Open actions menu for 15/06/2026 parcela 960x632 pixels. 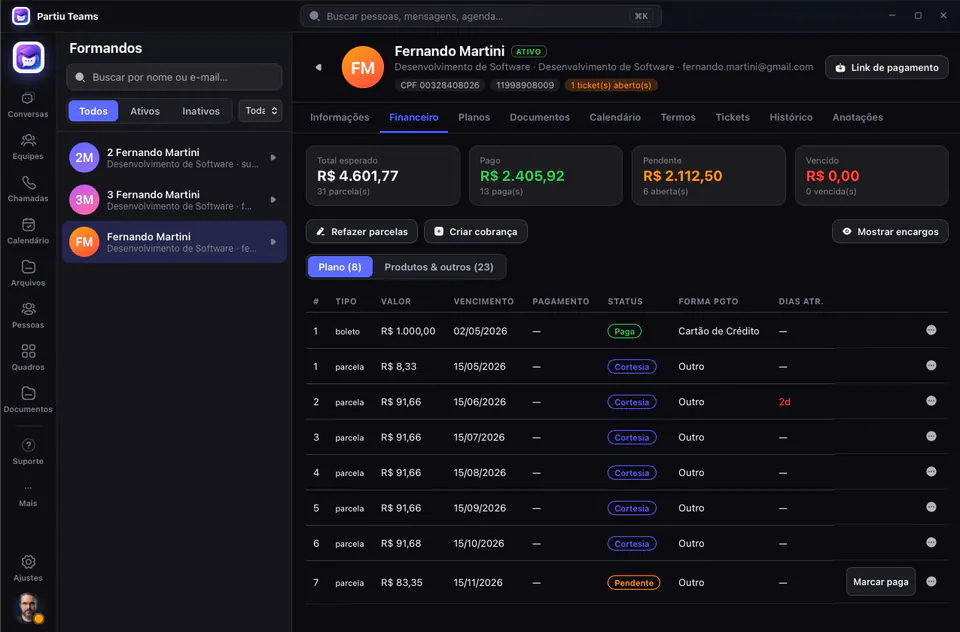pos(931,402)
